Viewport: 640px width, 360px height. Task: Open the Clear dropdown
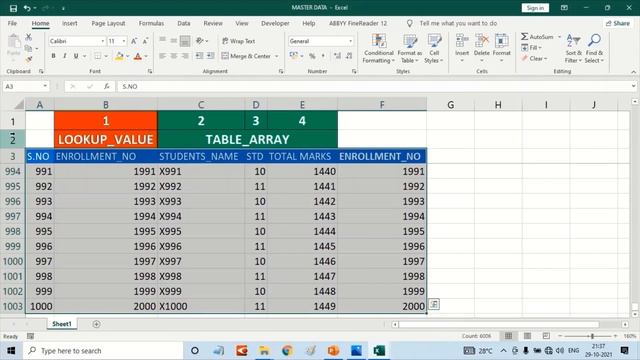coord(534,58)
